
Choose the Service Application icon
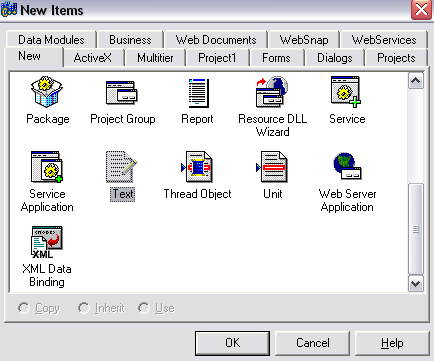coord(47,167)
